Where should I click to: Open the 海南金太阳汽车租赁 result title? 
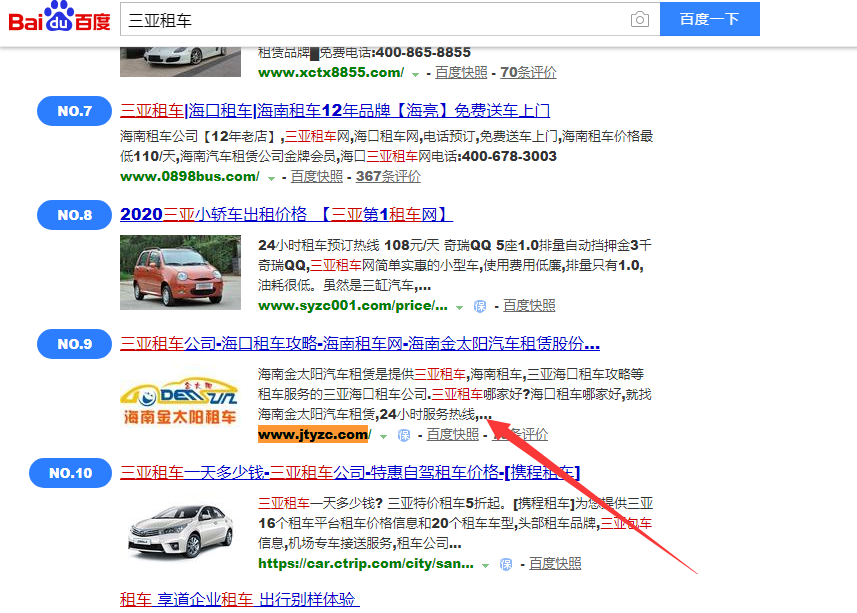coord(360,344)
